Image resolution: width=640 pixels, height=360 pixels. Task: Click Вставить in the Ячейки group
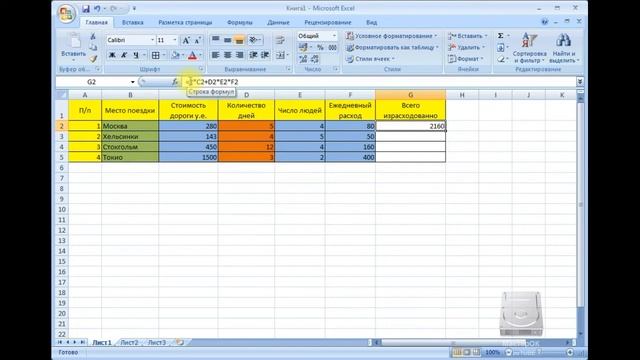468,36
